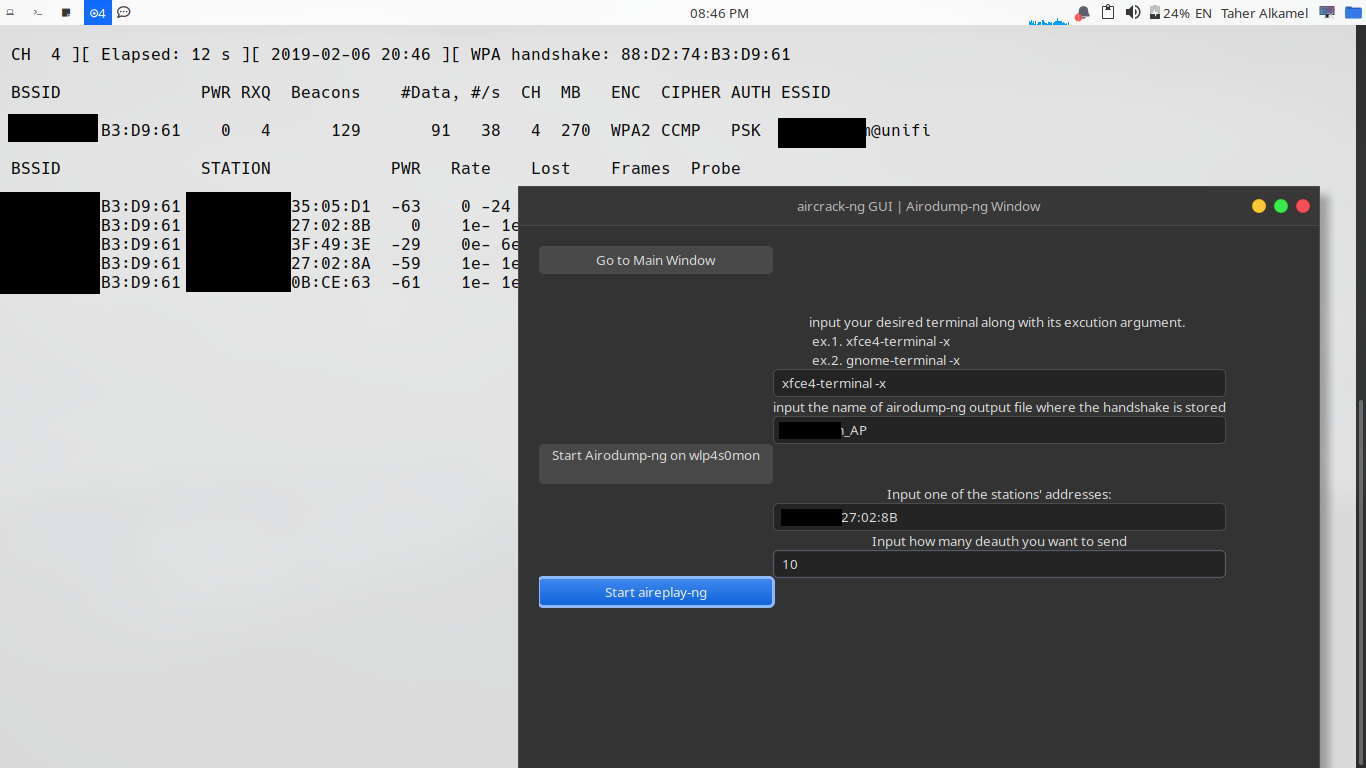The height and width of the screenshot is (768, 1366).
Task: Click the WPA2 encryption value in terminal
Action: click(631, 130)
